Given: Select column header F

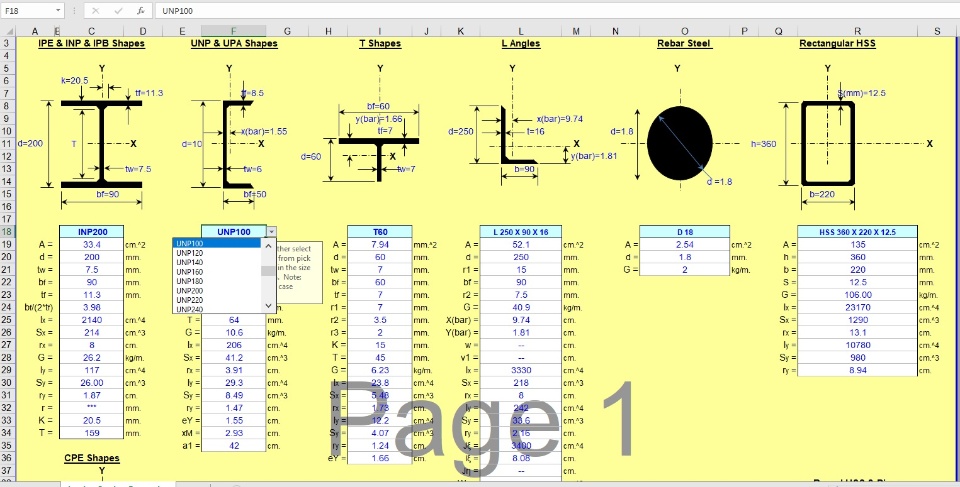Looking at the screenshot, I should click(233, 31).
